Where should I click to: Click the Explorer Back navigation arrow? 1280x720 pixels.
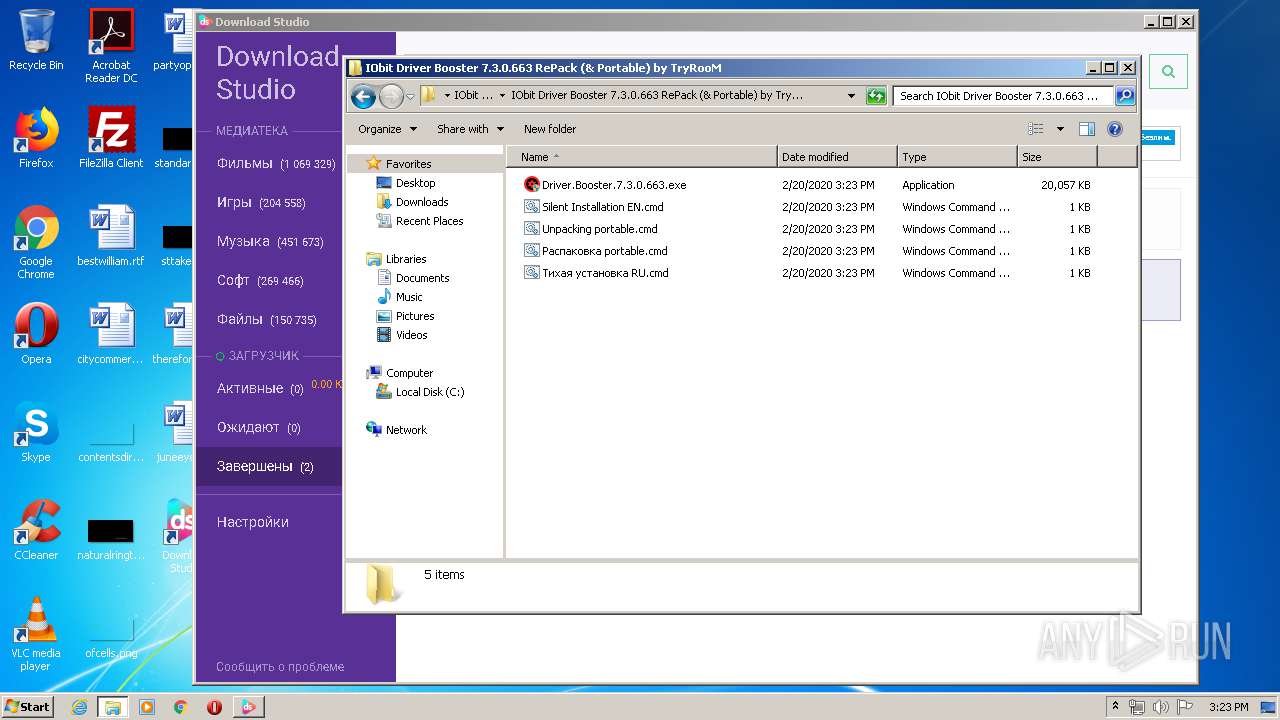point(363,96)
